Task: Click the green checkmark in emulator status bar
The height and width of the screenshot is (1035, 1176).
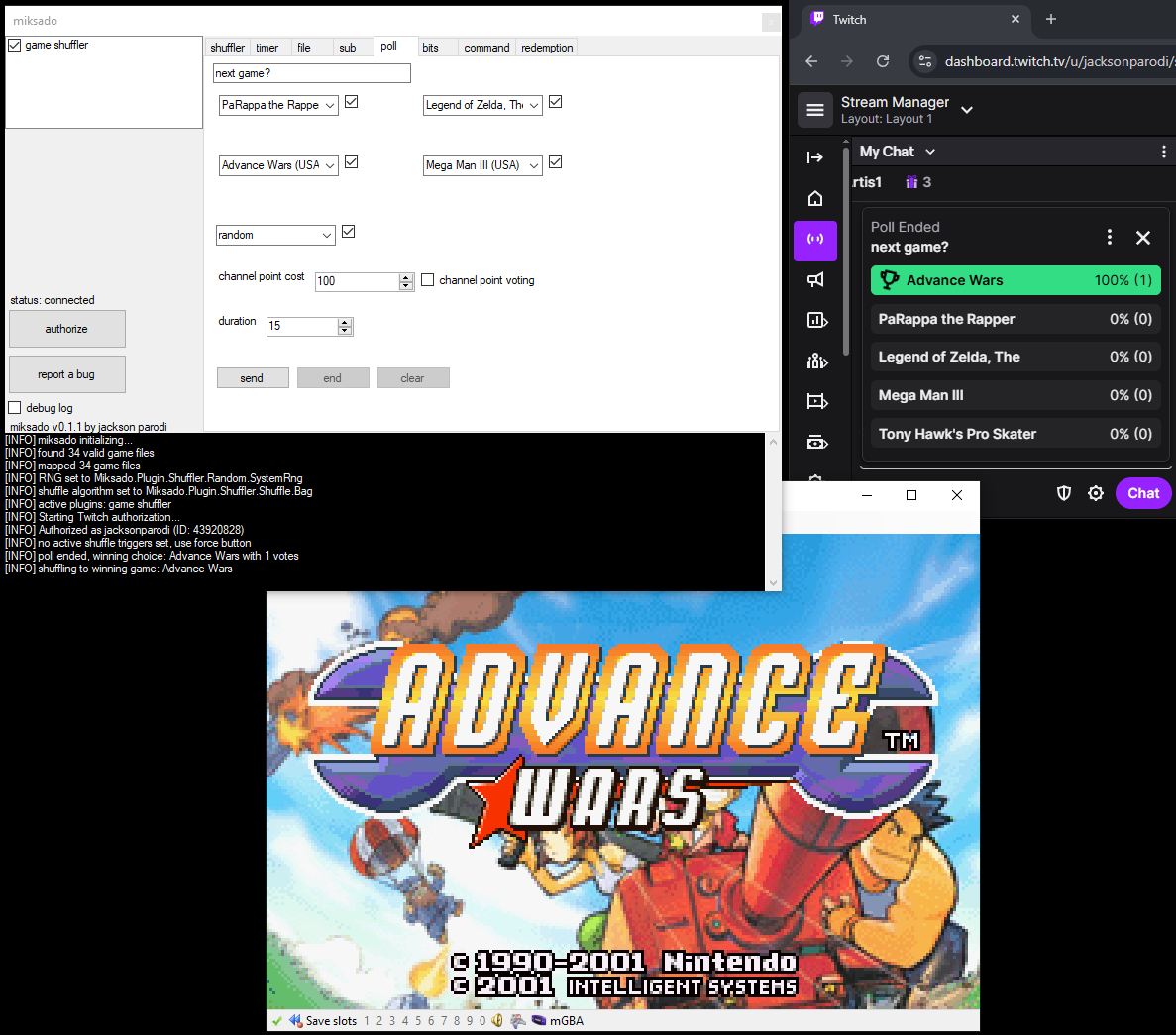Action: coord(277,1021)
